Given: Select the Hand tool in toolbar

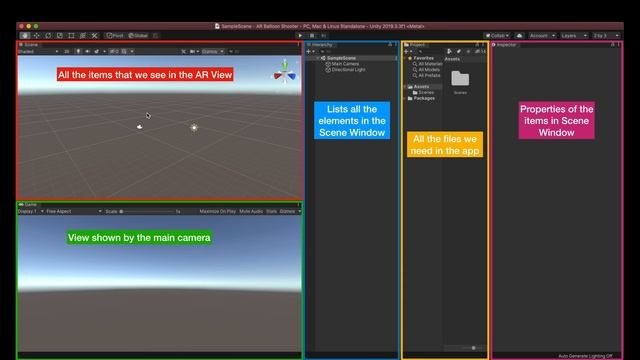Looking at the screenshot, I should click(25, 36).
